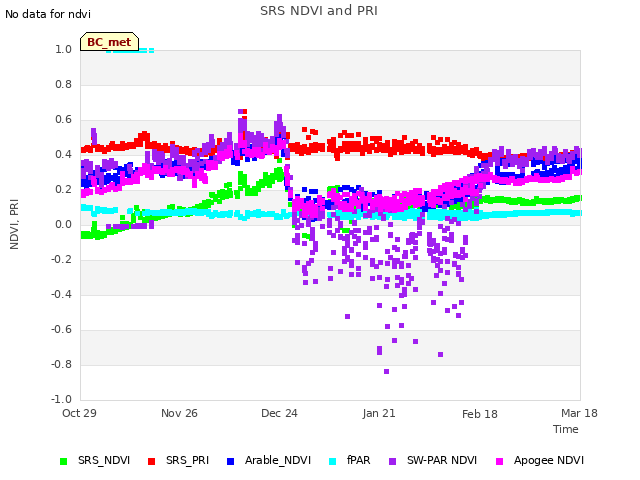Click the BC_met annotation label
Image resolution: width=640 pixels, height=480 pixels.
(x=109, y=42)
